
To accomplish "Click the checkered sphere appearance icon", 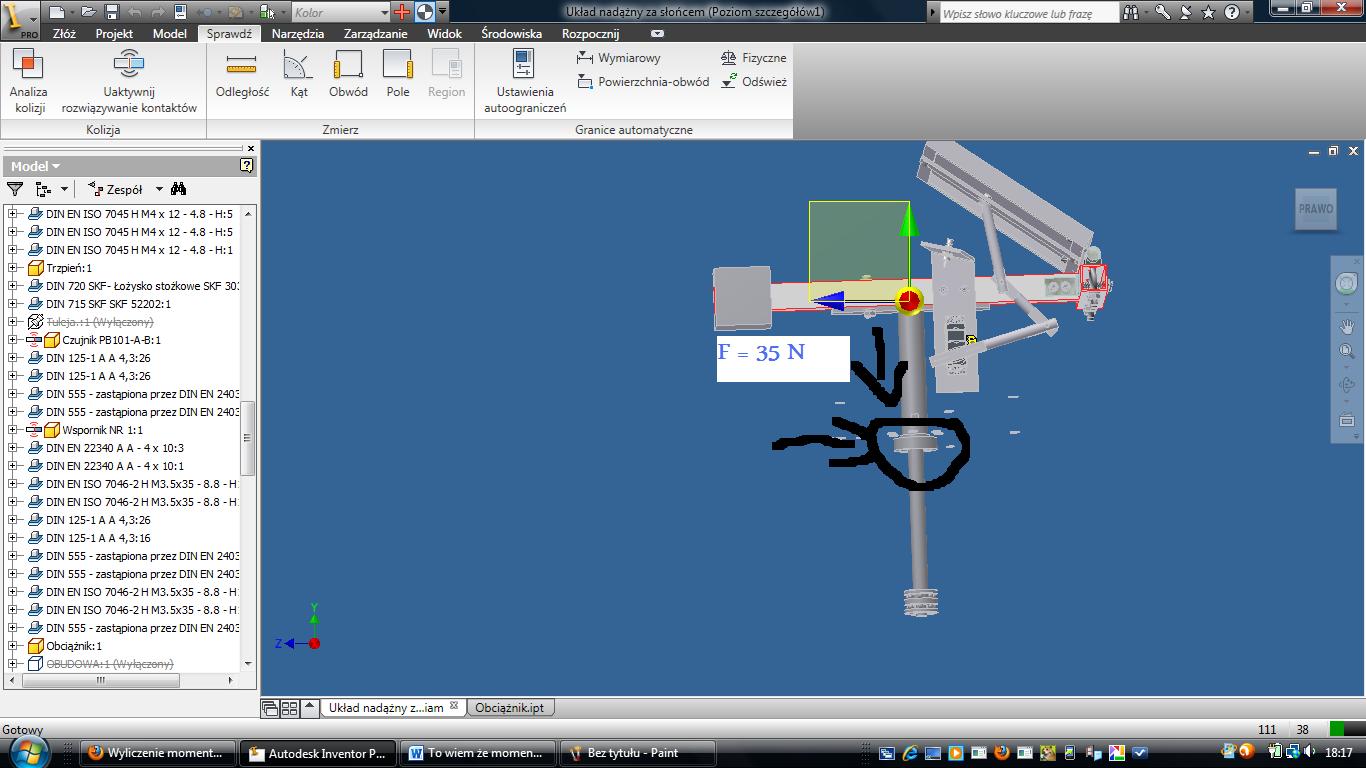I will 424,12.
